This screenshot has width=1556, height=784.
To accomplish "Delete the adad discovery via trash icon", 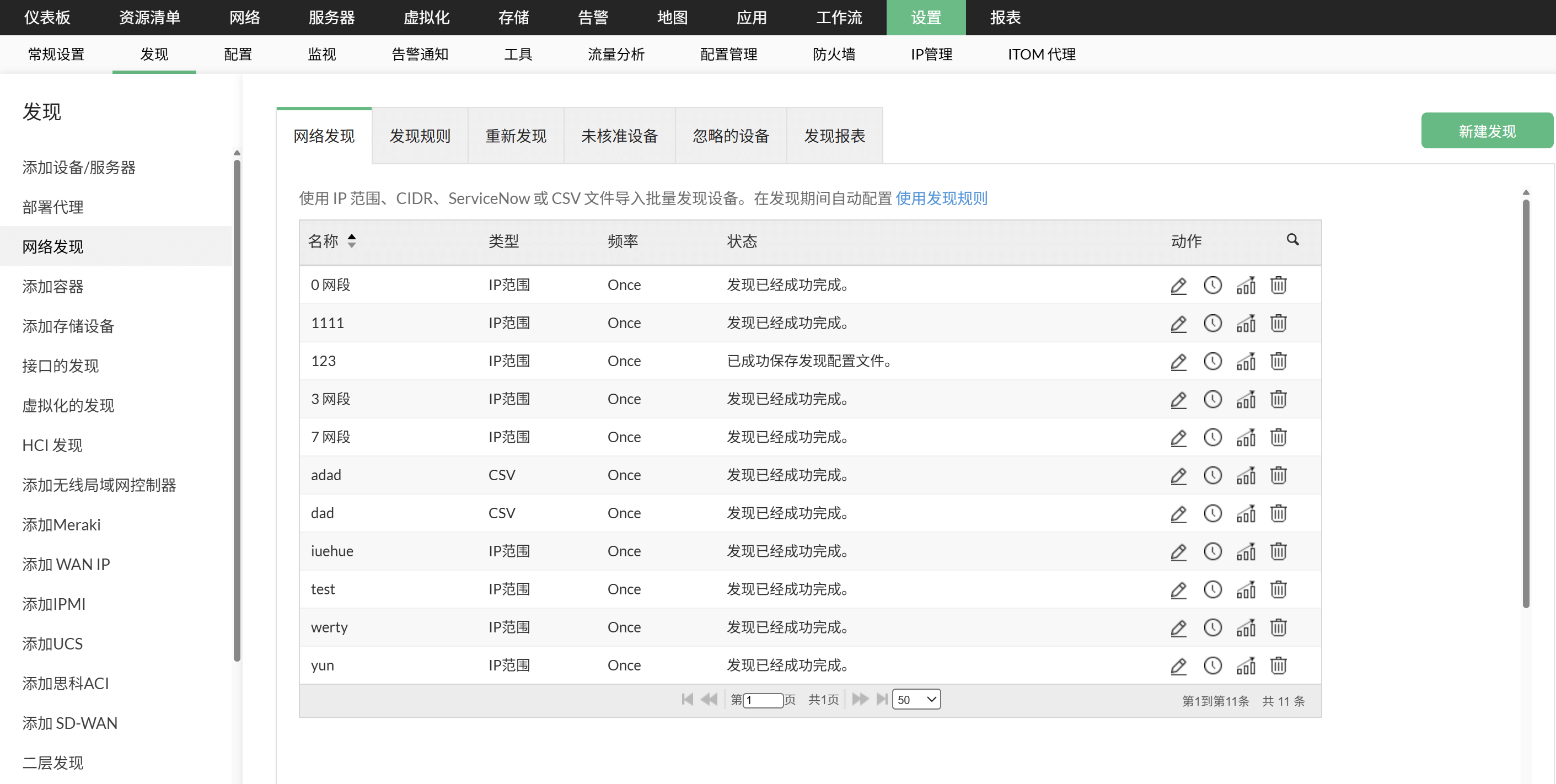I will [x=1278, y=475].
